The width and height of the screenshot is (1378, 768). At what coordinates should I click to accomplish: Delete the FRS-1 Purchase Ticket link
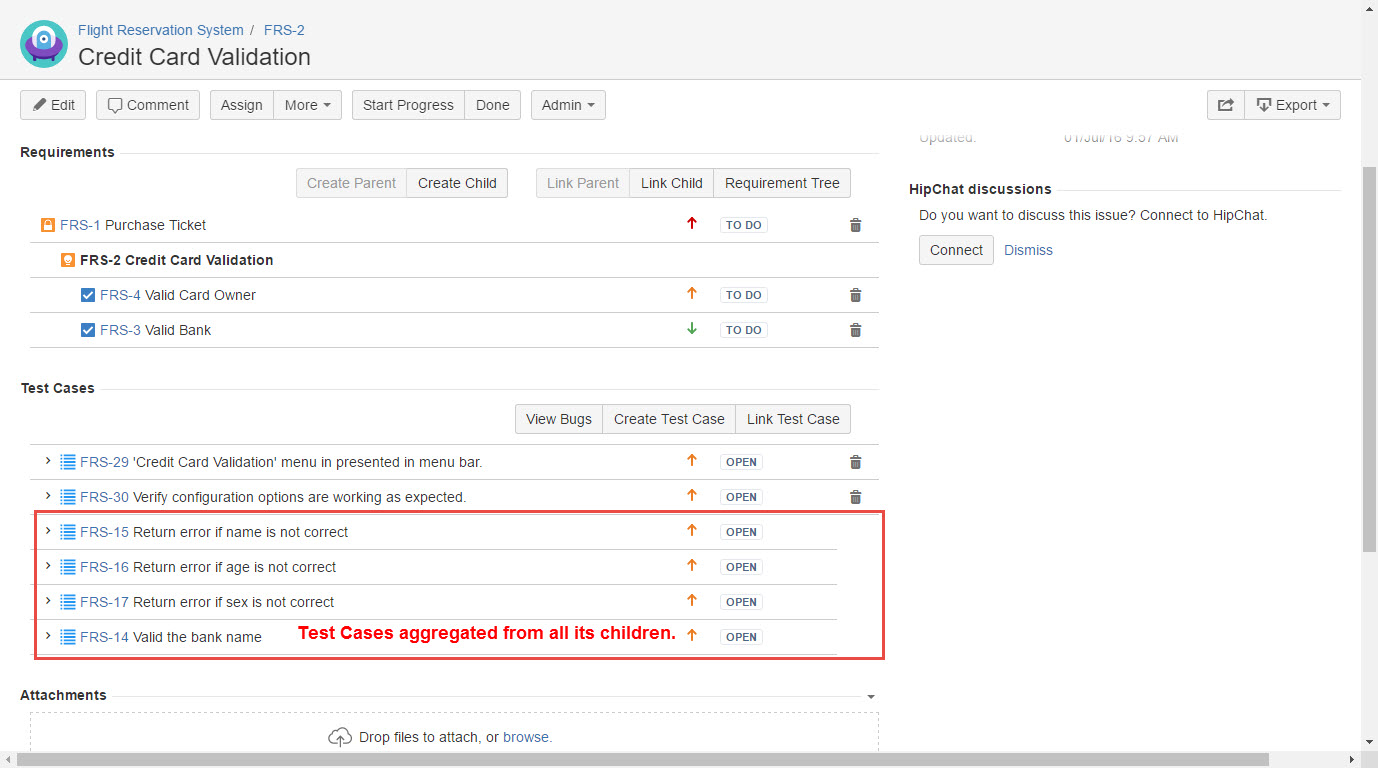855,226
